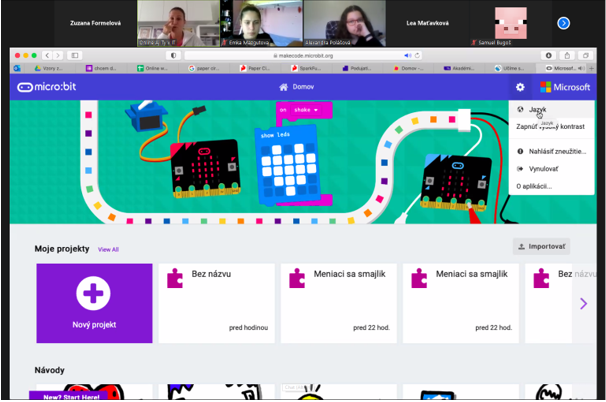Switch to Online w... tab
Screen dimensions: 606x402
[152, 68]
